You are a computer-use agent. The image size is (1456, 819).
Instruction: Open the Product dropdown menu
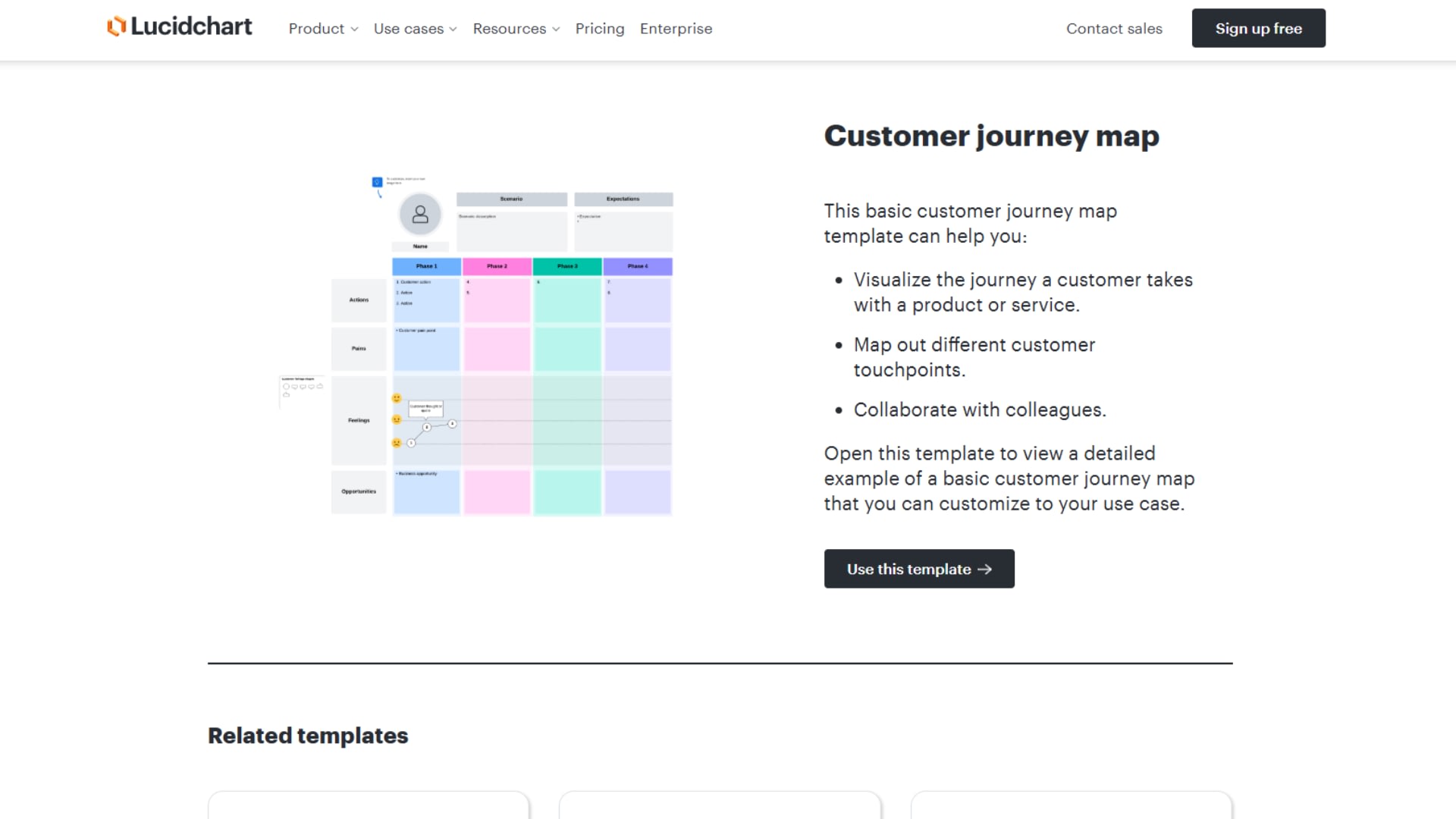tap(322, 28)
